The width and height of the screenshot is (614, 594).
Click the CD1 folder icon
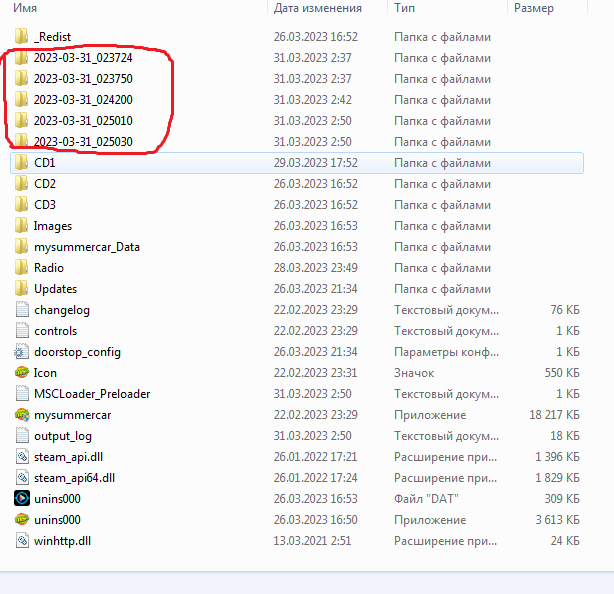pos(22,162)
